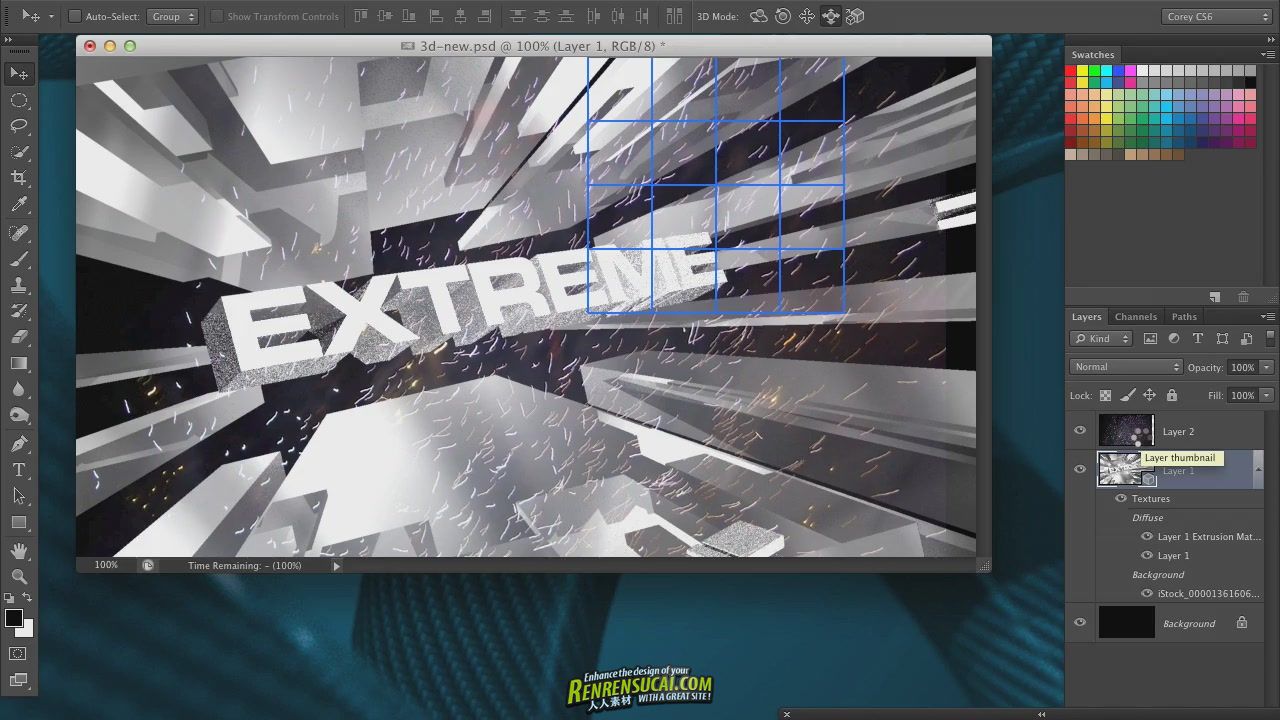The height and width of the screenshot is (720, 1280).
Task: Click the Roll 3D Object mode icon
Action: pyautogui.click(x=783, y=16)
